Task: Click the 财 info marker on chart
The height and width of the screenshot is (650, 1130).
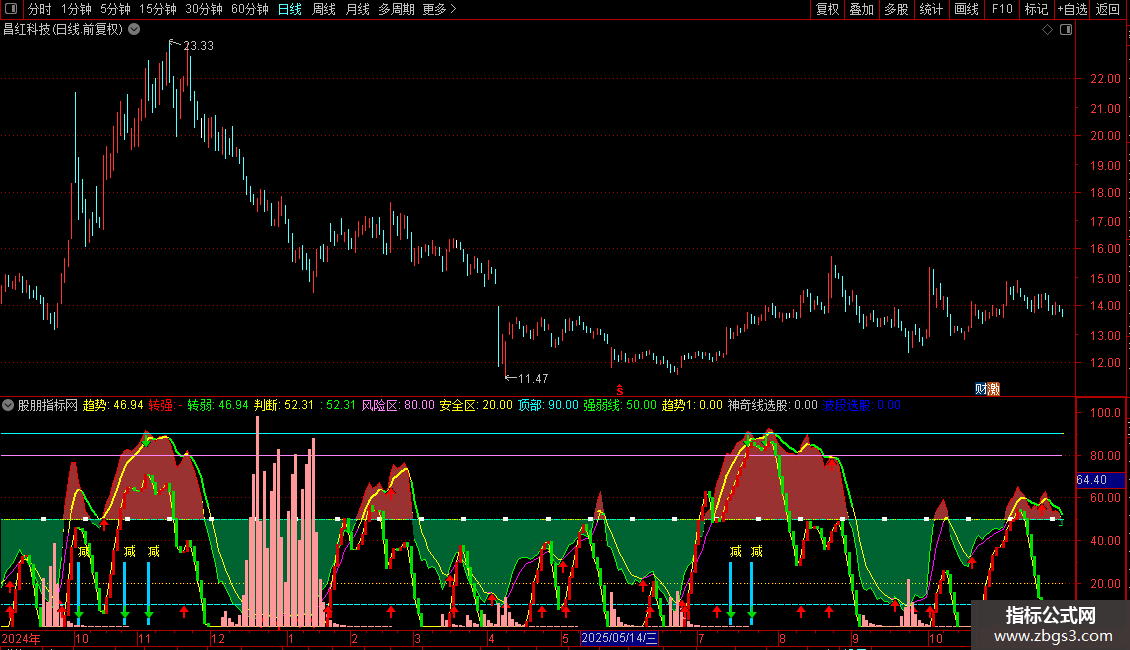Action: pyautogui.click(x=981, y=389)
